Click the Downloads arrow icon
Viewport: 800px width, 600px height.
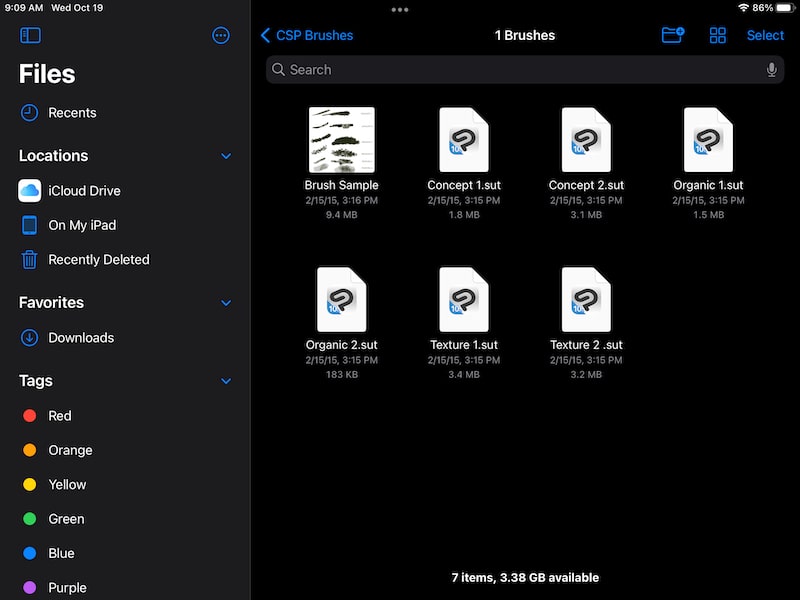click(x=30, y=338)
